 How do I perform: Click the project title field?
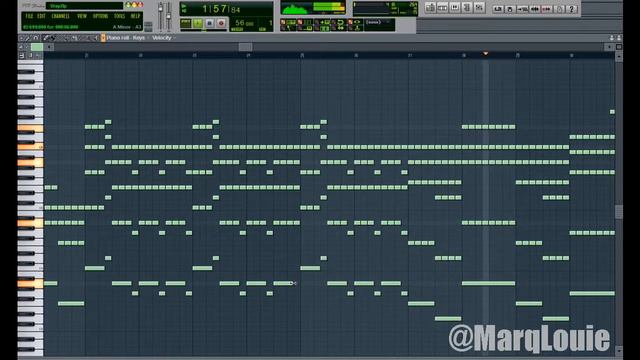pos(84,5)
